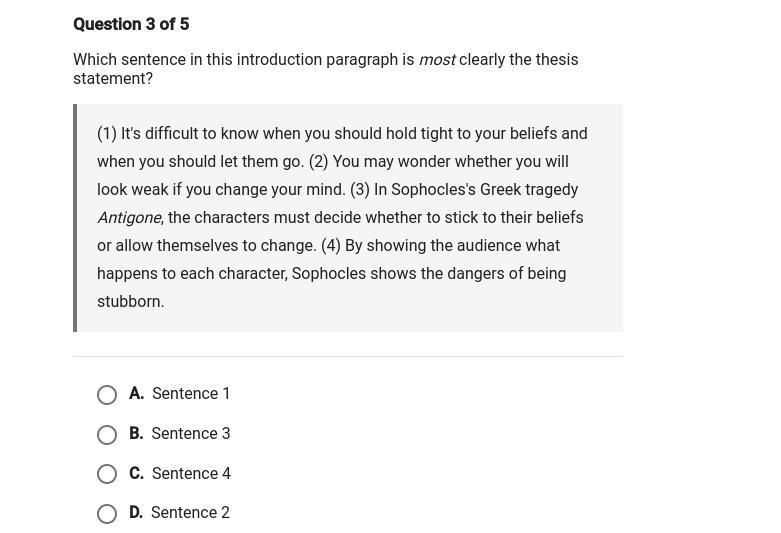Click the italic title 'Antigone' in the passage
The height and width of the screenshot is (533, 781).
(x=129, y=218)
